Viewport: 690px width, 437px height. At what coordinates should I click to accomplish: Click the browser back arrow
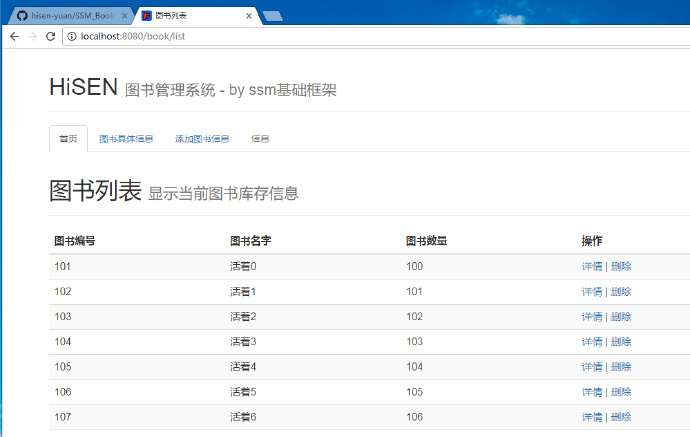point(15,36)
